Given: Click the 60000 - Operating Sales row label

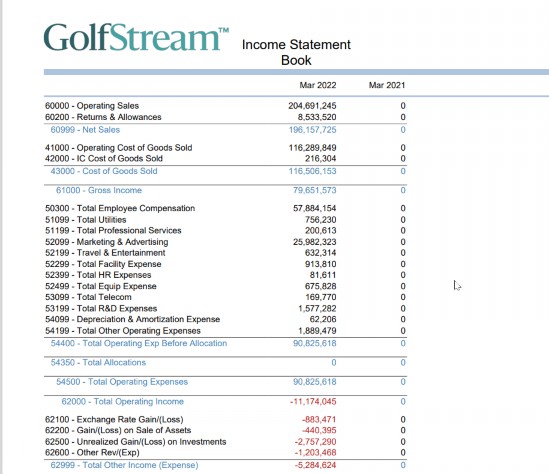Looking at the screenshot, I should [92, 106].
